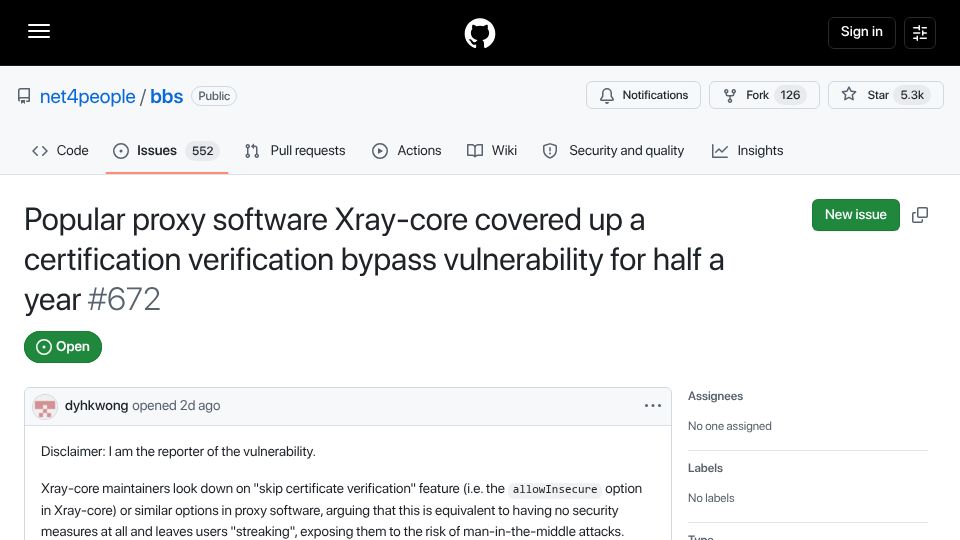Open dyhkwong user profile link
This screenshot has width=960, height=540.
pyautogui.click(x=96, y=405)
